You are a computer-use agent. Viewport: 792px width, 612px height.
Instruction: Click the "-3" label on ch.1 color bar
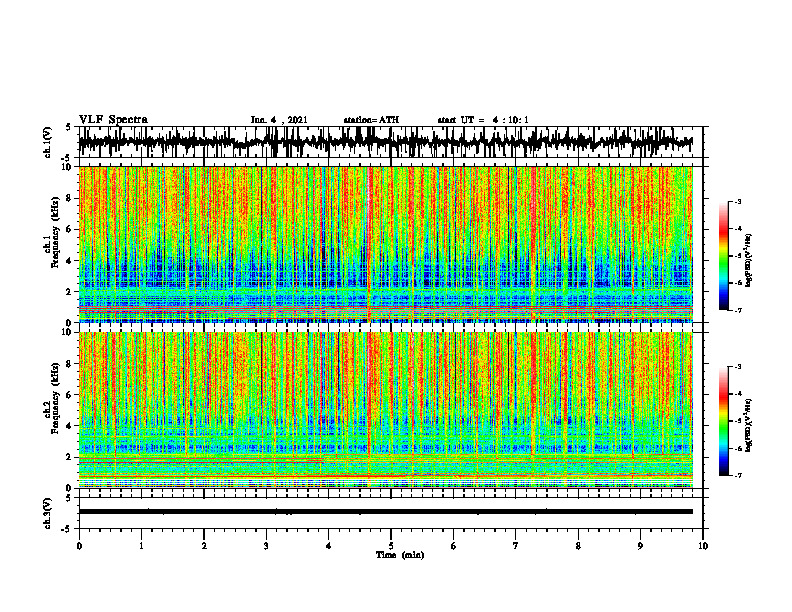click(x=737, y=202)
